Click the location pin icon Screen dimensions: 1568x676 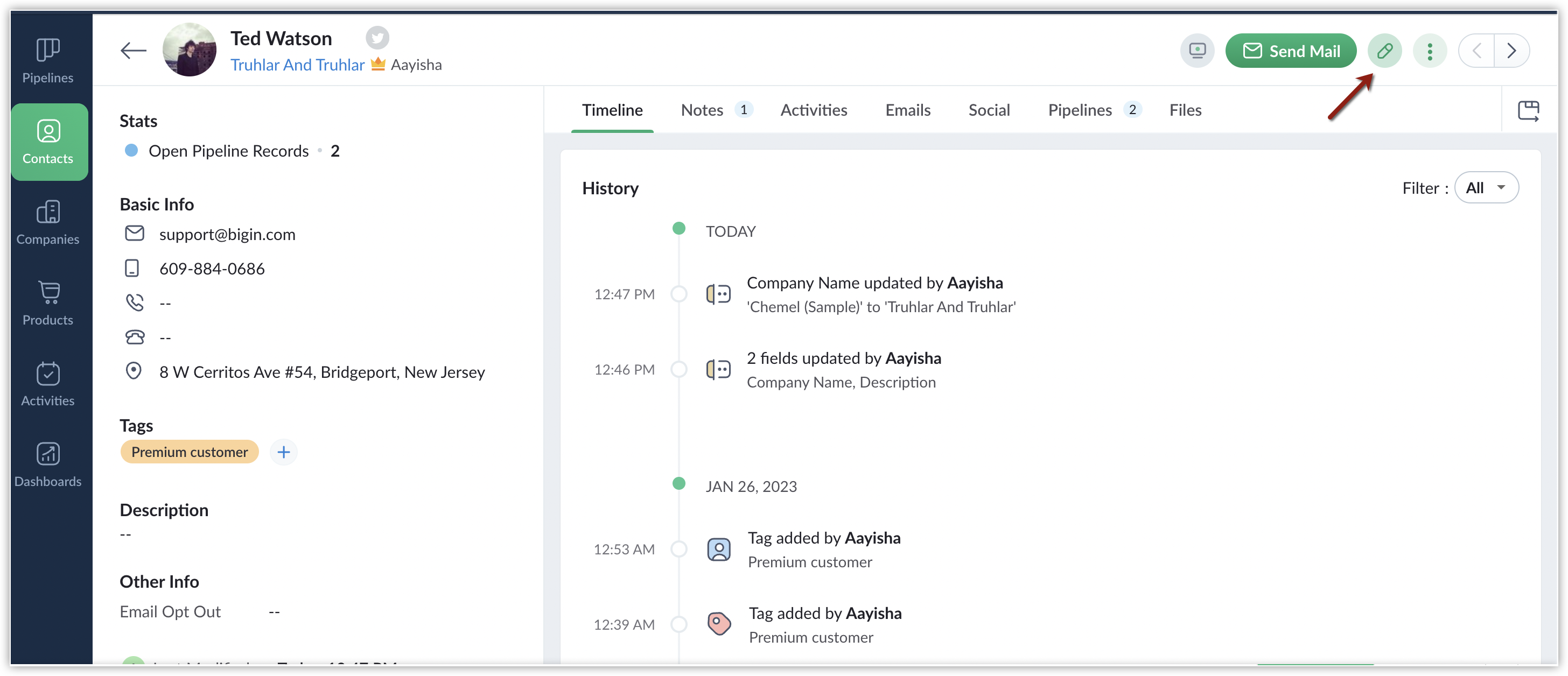[134, 371]
